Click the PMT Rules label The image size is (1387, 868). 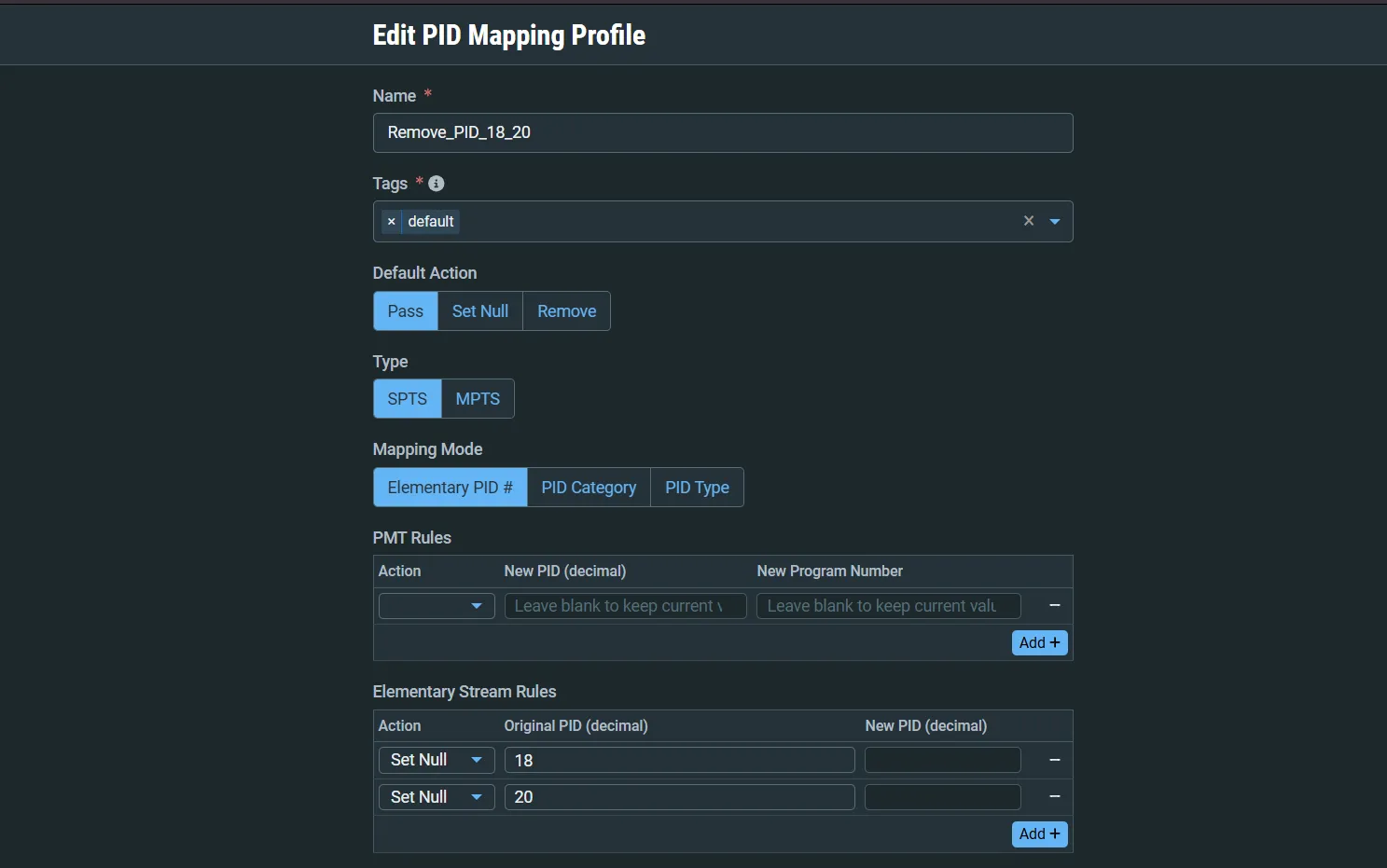pyautogui.click(x=412, y=538)
